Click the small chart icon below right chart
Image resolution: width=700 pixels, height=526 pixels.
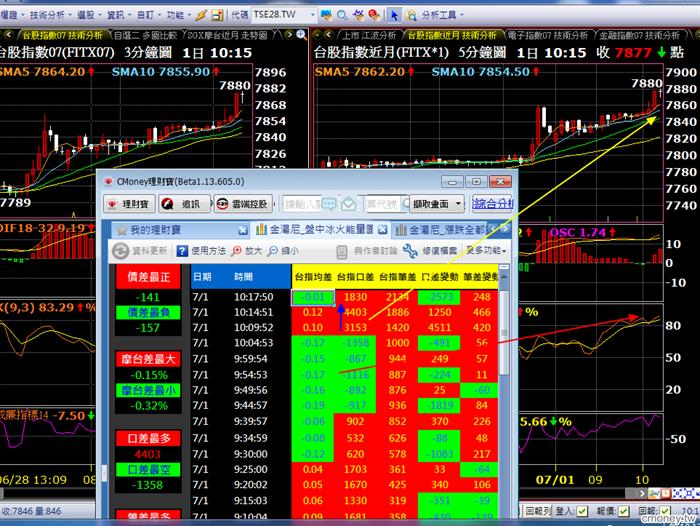coord(654,493)
